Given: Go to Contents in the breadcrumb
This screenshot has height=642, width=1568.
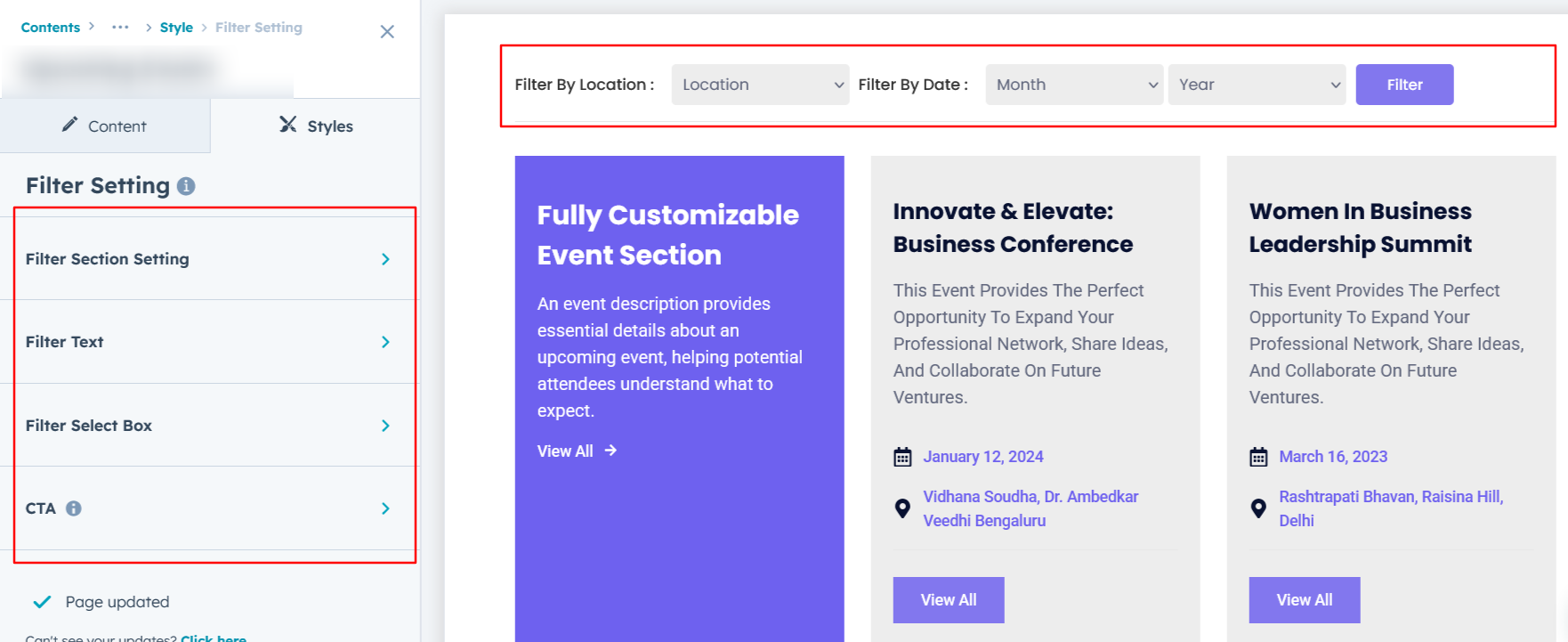Looking at the screenshot, I should click(51, 28).
